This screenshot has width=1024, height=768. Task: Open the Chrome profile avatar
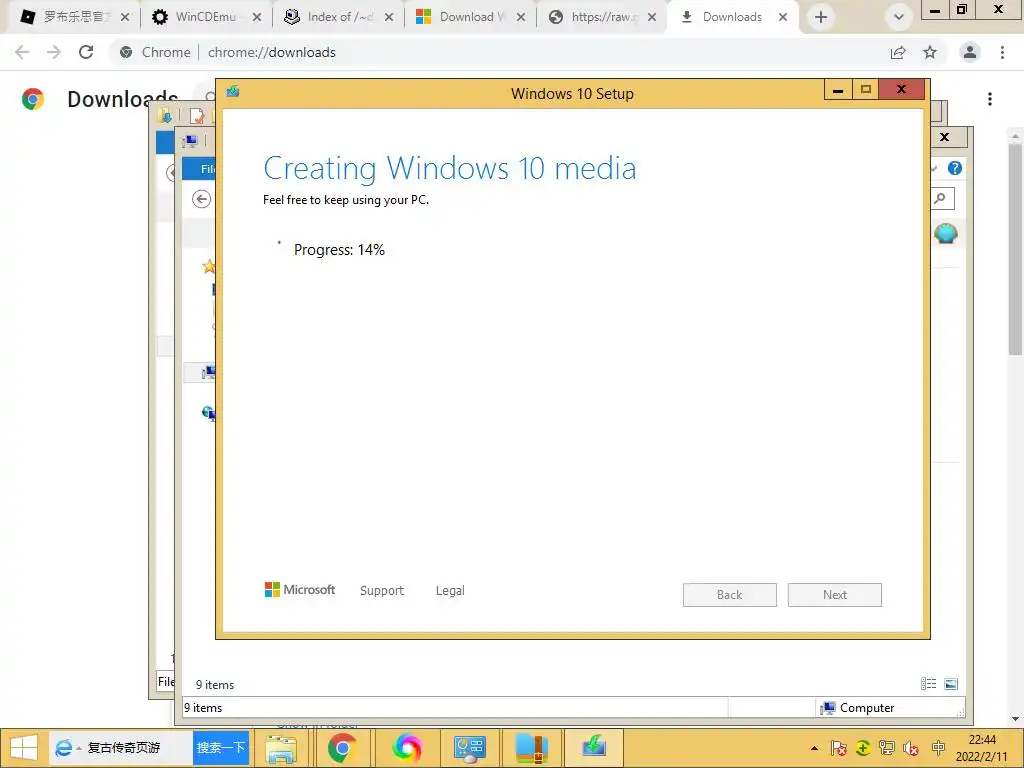[x=970, y=52]
